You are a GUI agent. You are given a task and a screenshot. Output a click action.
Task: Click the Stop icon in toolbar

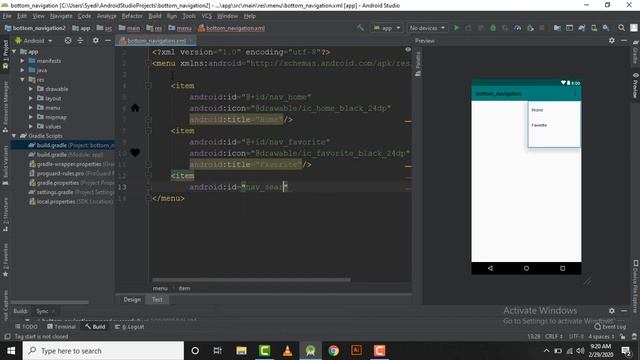[x=542, y=28]
